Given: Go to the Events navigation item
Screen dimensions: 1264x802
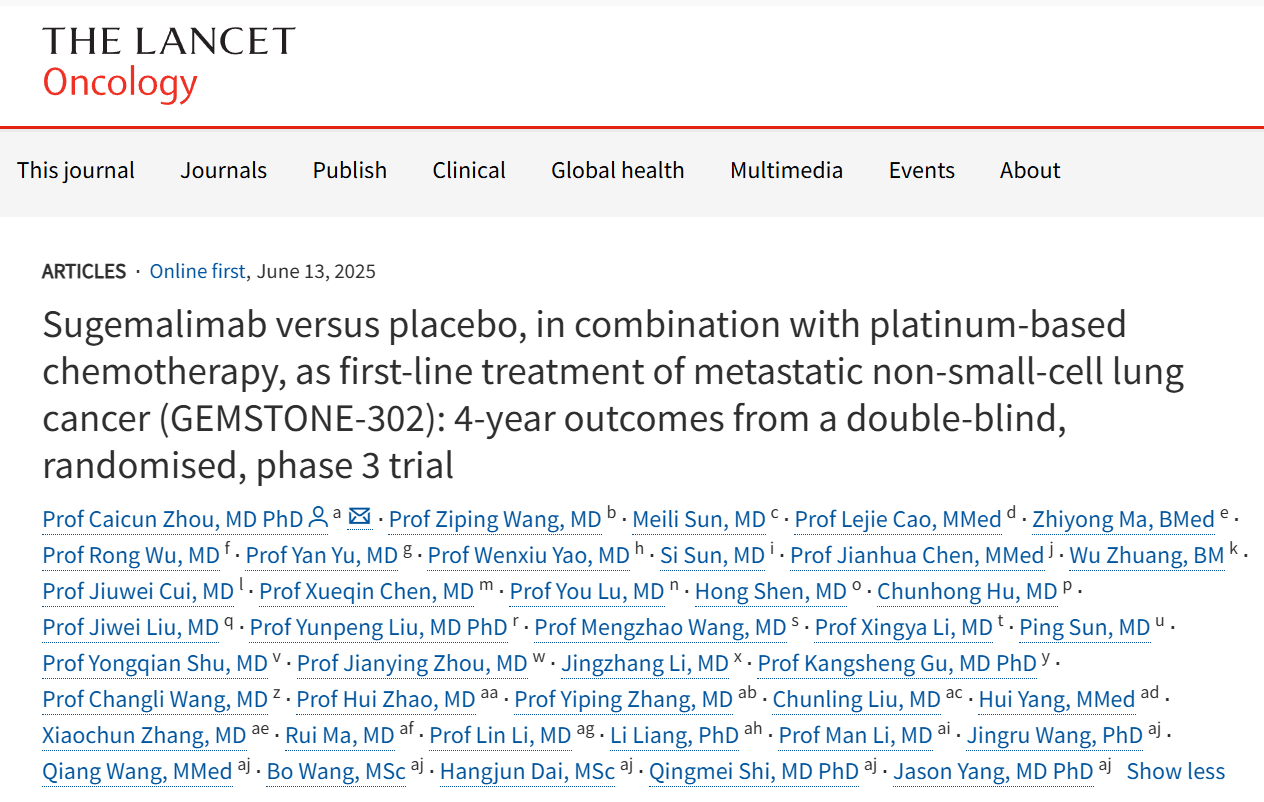Looking at the screenshot, I should click(x=921, y=170).
